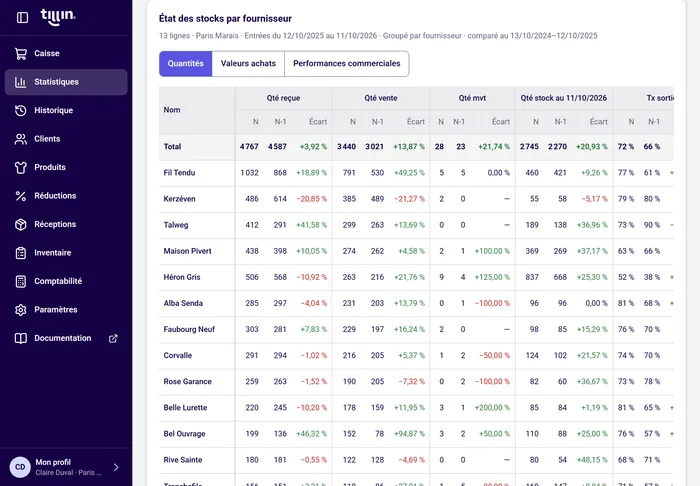700x486 pixels.
Task: Open the Statistiques menu item
Action: [x=66, y=82]
